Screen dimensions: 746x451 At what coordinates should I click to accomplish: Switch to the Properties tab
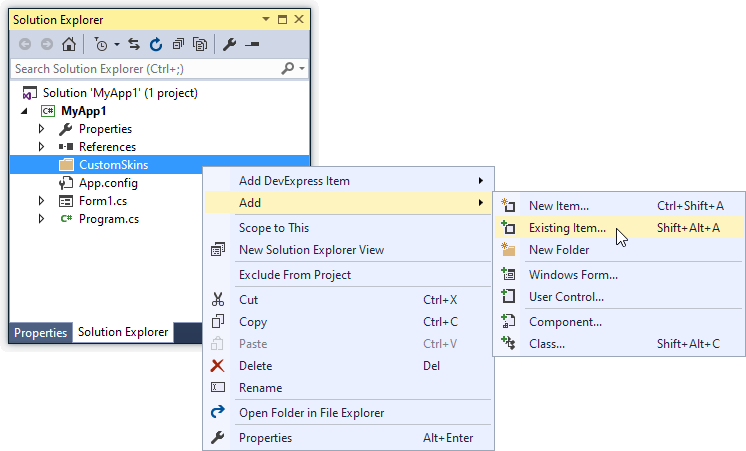40,333
